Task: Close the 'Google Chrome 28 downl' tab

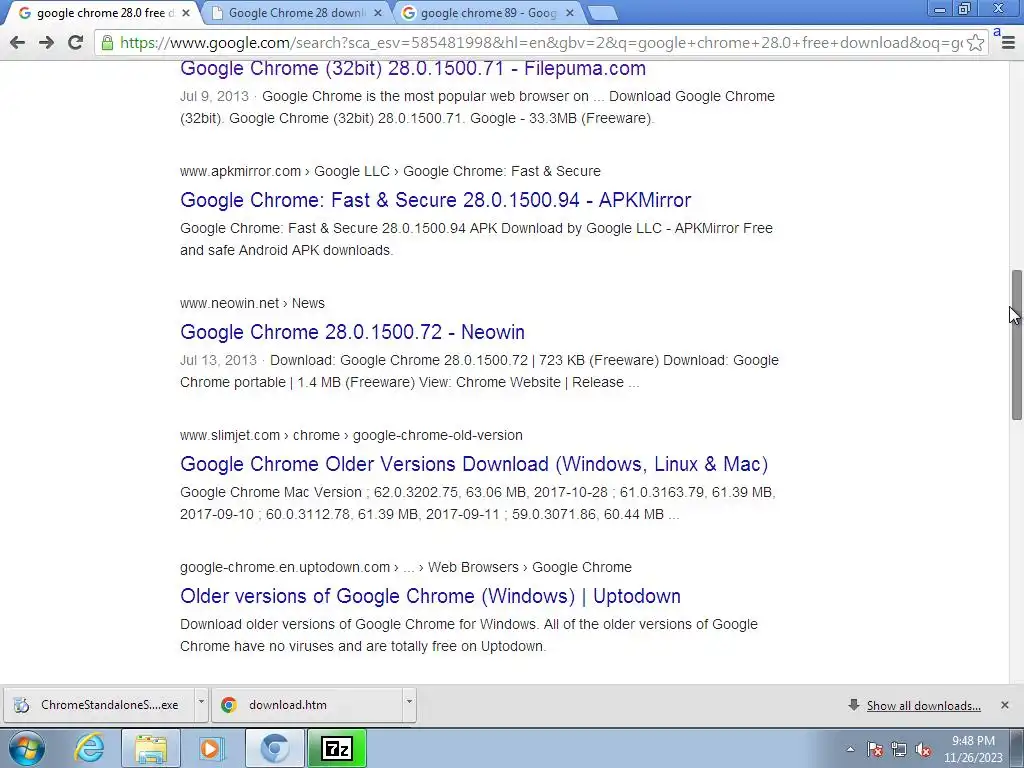Action: click(377, 13)
